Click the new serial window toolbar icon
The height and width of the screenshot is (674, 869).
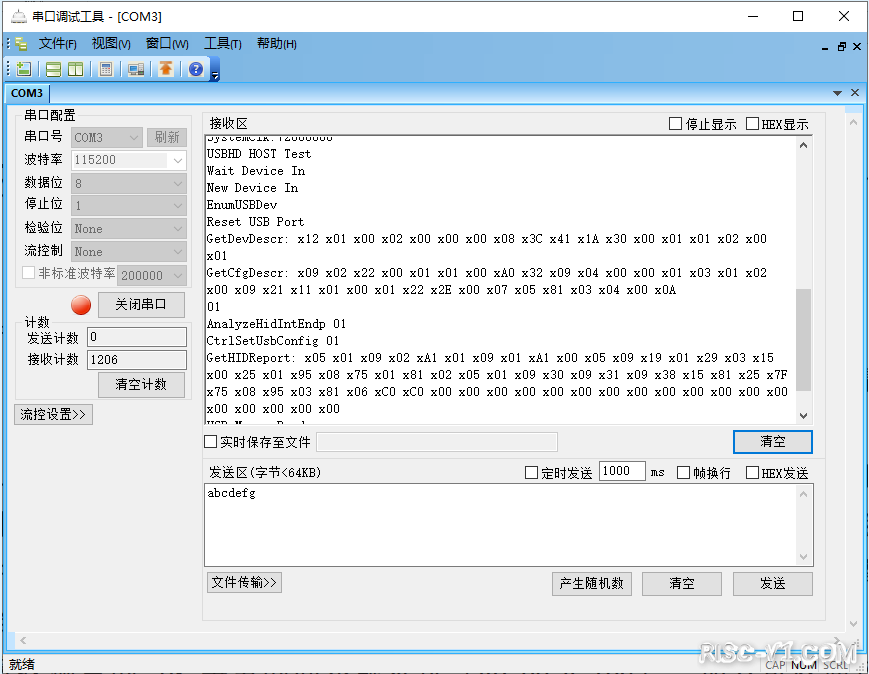[x=24, y=69]
